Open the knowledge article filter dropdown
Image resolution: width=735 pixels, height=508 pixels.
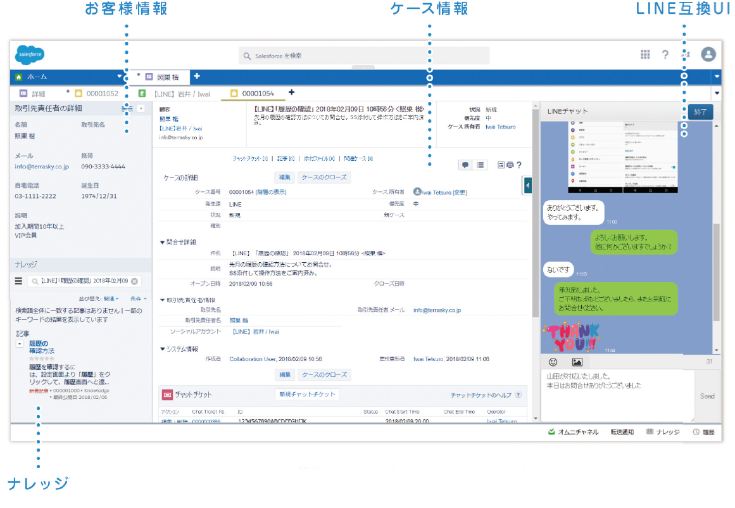coord(138,299)
